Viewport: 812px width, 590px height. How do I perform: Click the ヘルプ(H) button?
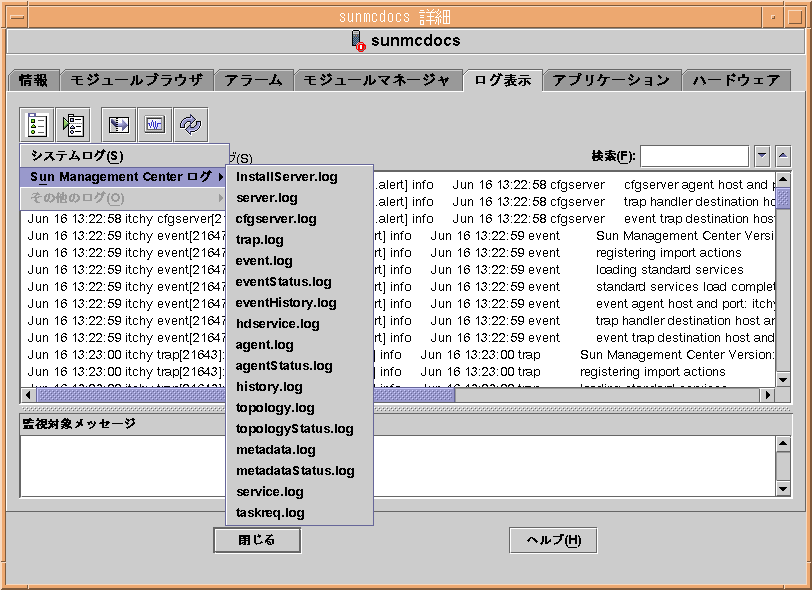(x=553, y=540)
